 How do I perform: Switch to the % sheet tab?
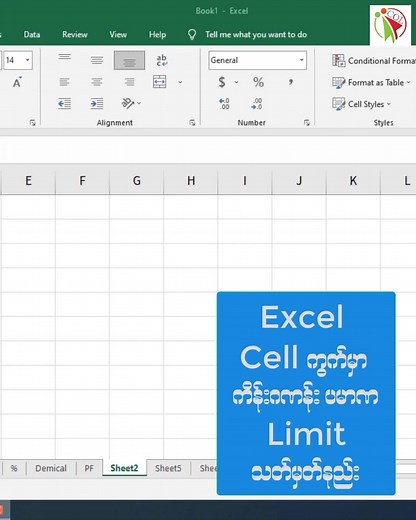pyautogui.click(x=14, y=468)
